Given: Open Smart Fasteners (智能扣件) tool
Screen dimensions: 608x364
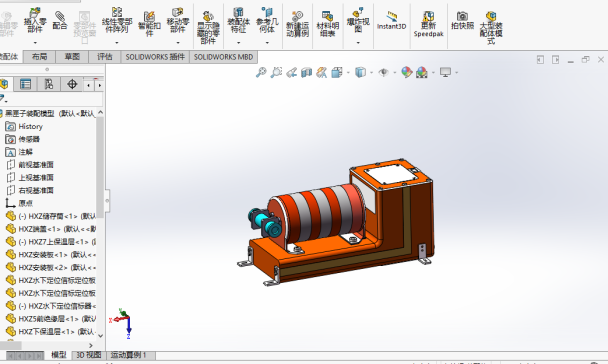Looking at the screenshot, I should 149,24.
